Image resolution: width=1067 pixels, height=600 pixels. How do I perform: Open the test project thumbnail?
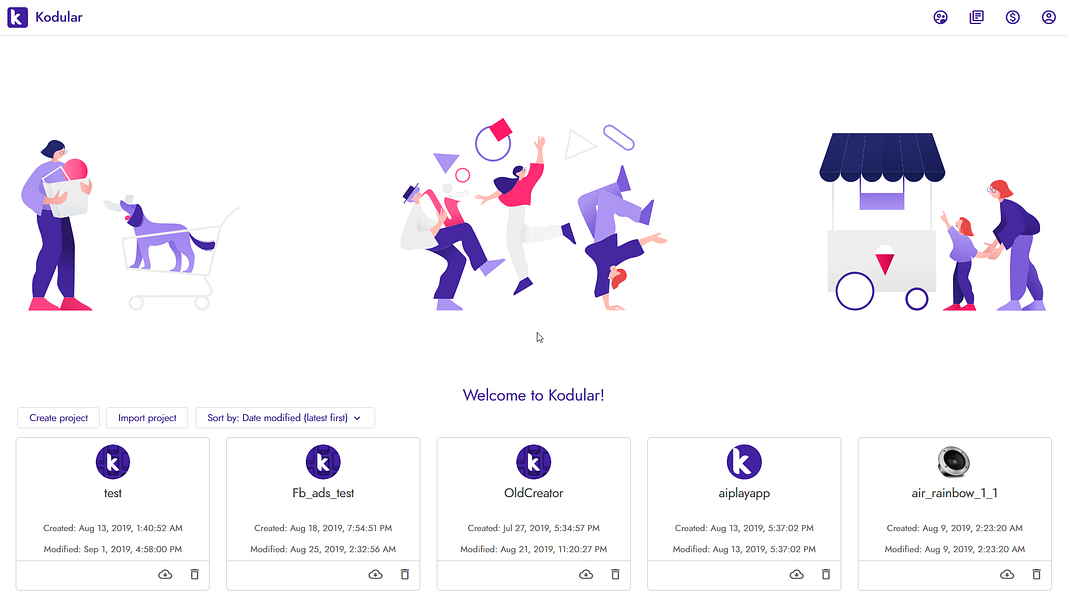(x=112, y=461)
